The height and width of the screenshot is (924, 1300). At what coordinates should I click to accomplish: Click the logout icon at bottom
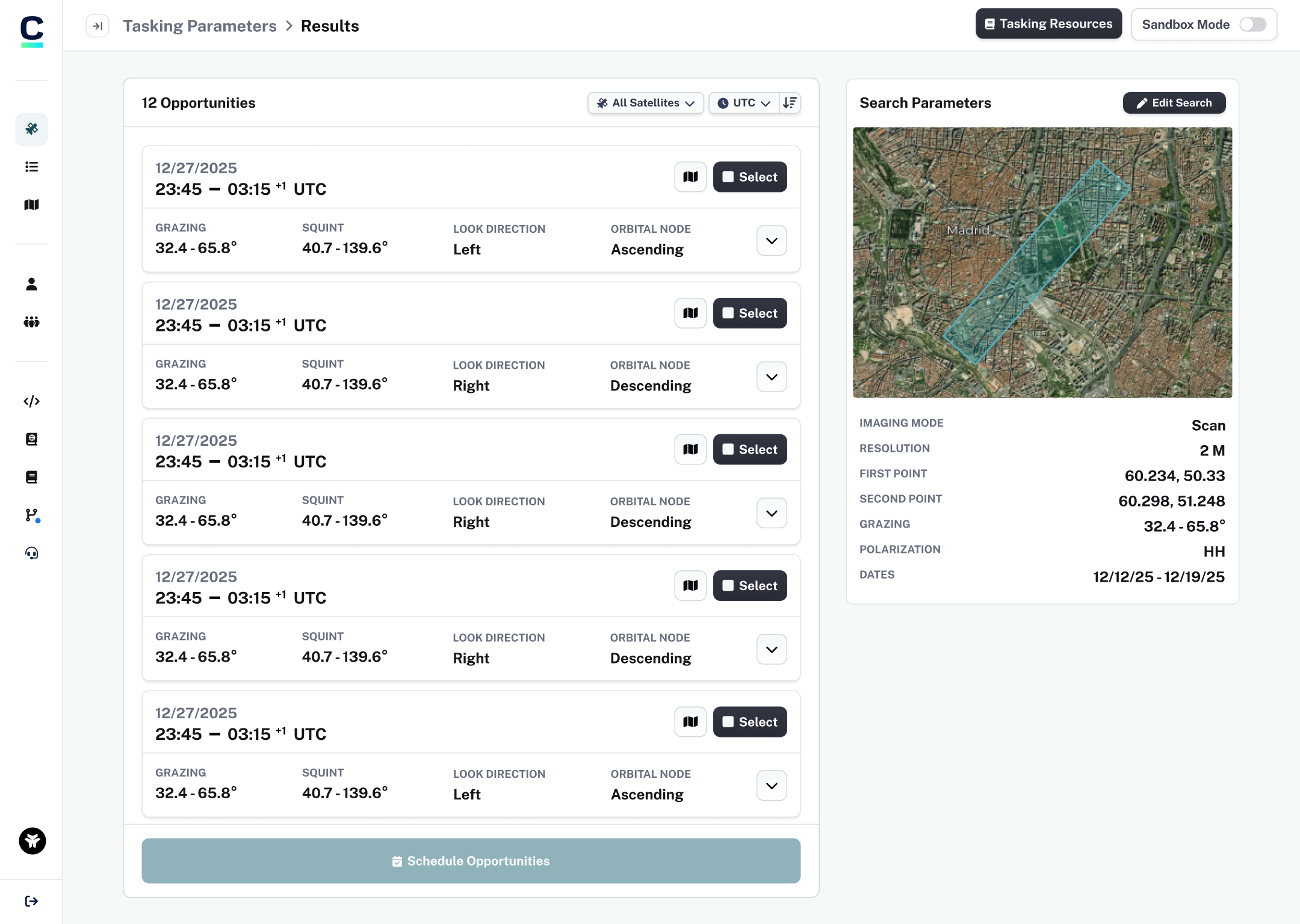coord(31,901)
